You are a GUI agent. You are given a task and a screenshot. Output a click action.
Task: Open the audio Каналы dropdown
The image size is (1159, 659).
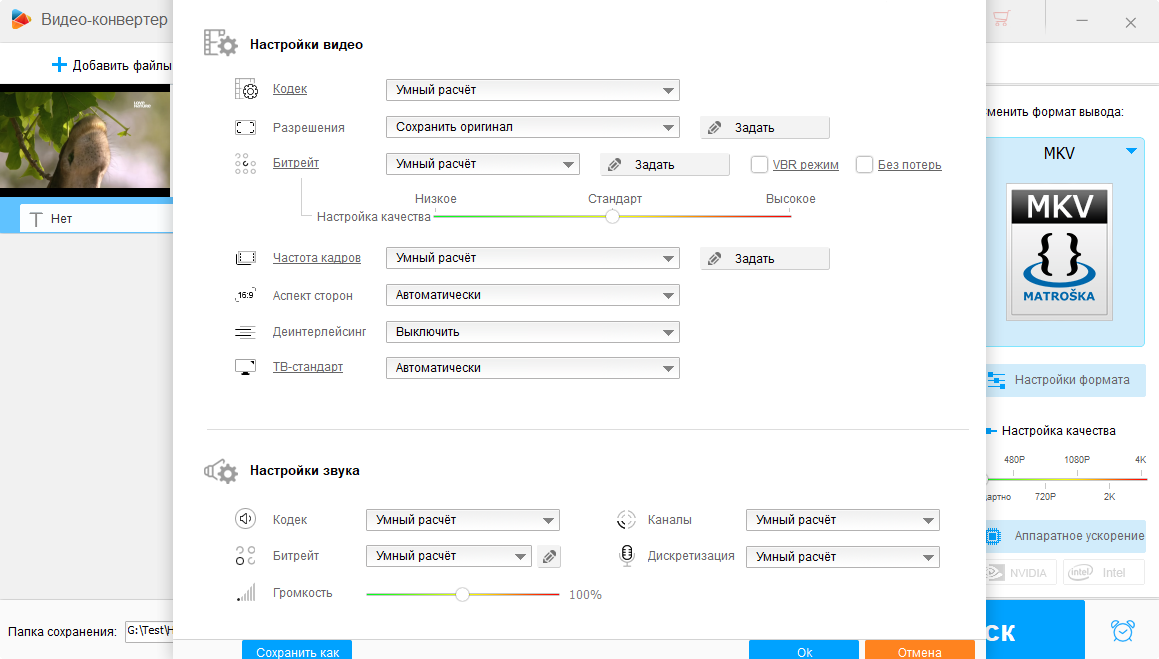click(842, 520)
